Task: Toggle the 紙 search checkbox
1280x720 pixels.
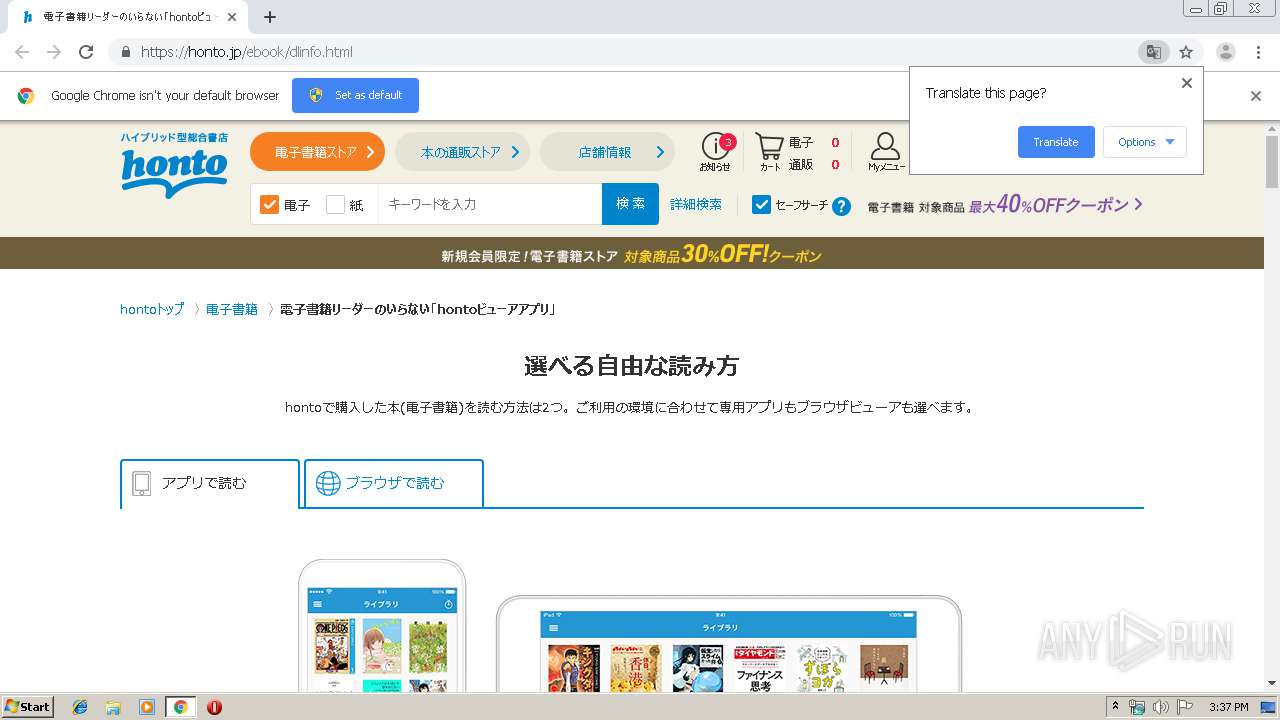Action: pos(335,204)
